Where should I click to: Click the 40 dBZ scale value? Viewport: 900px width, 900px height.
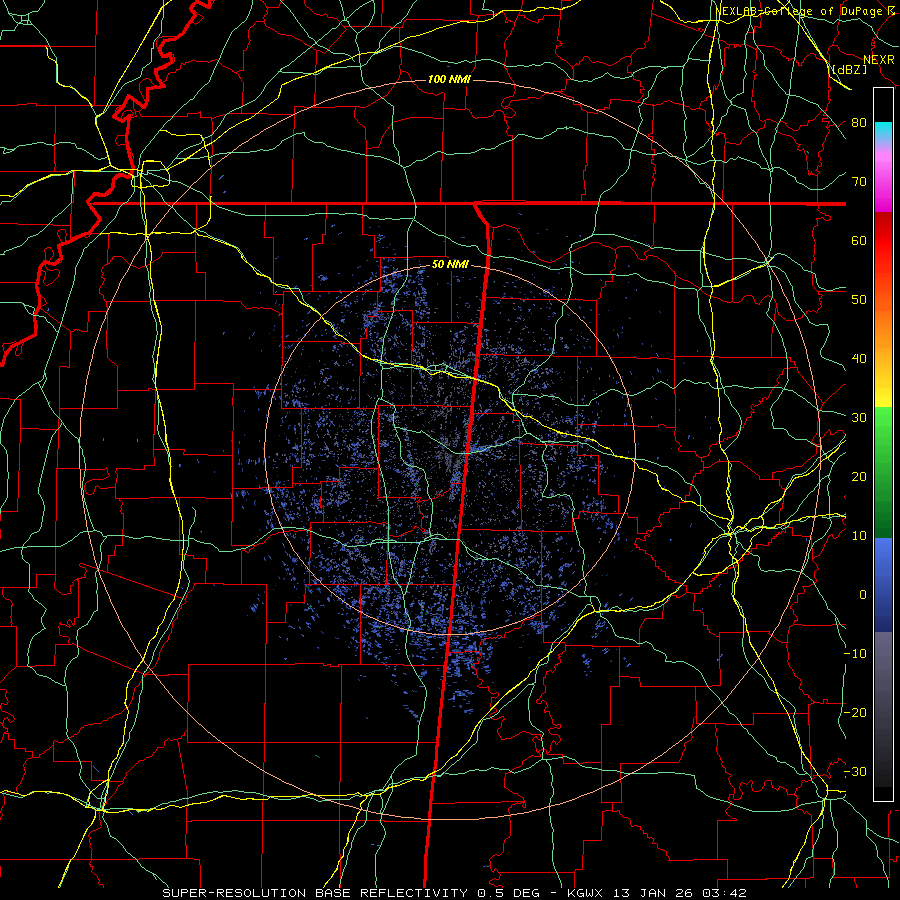(x=859, y=359)
